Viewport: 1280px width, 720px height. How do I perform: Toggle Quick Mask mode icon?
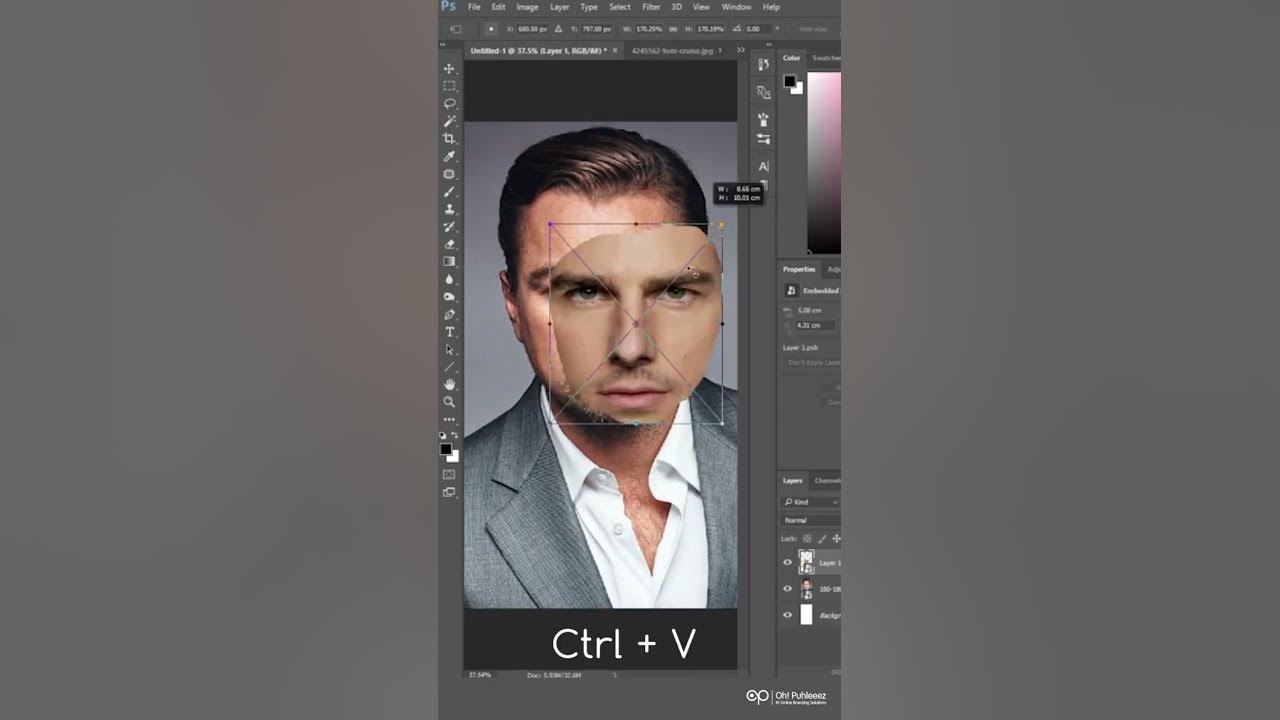click(449, 474)
